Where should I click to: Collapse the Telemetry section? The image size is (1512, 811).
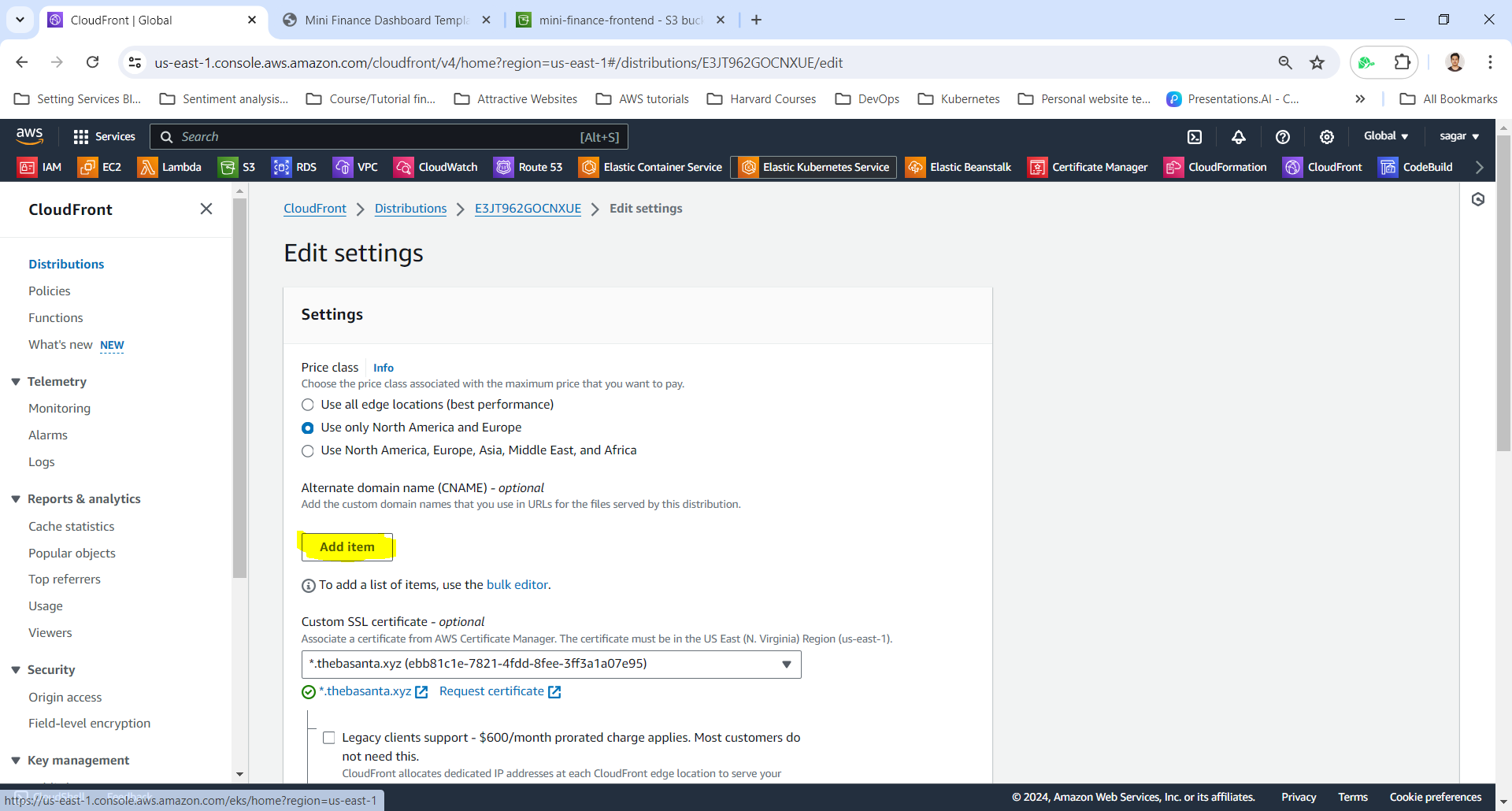point(16,382)
